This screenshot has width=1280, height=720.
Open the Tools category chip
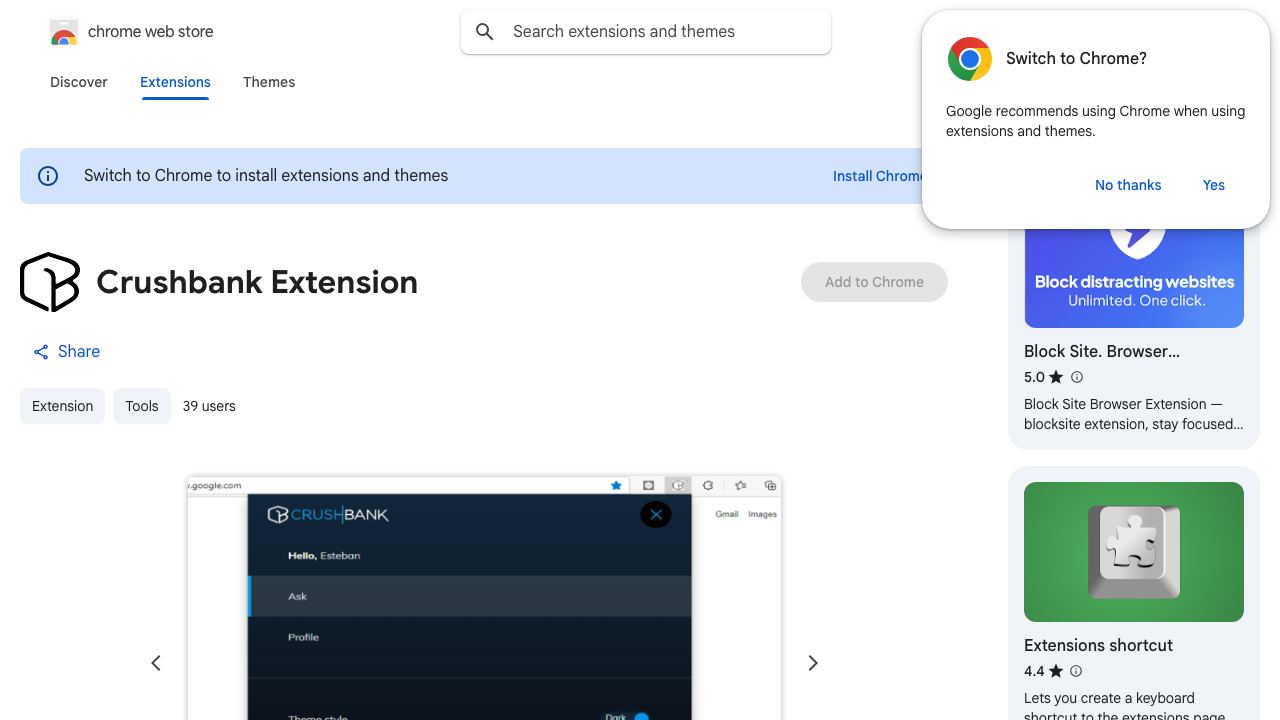[142, 406]
